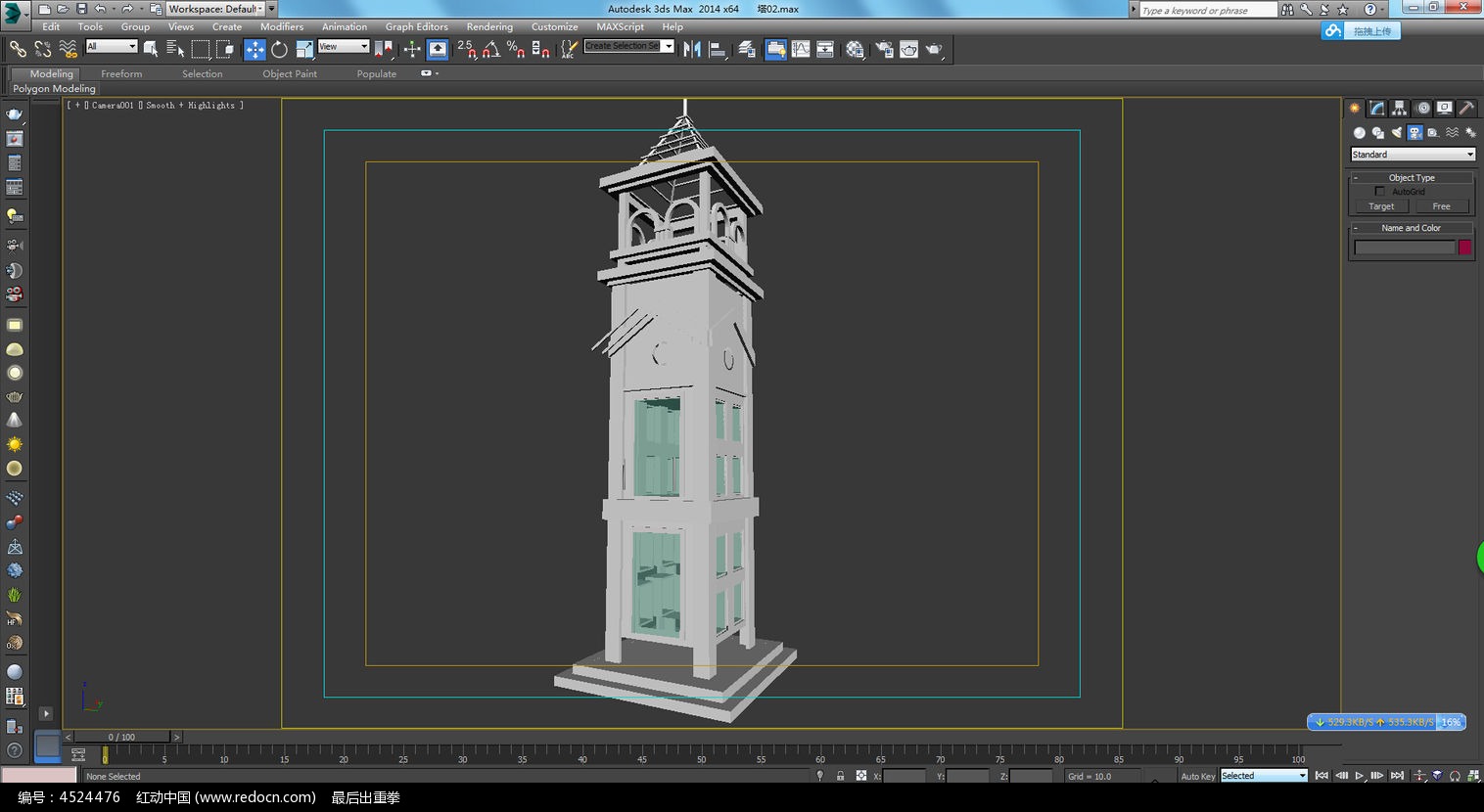This screenshot has height=812, width=1484.
Task: Open the Modify command panel tab
Action: [x=1377, y=109]
